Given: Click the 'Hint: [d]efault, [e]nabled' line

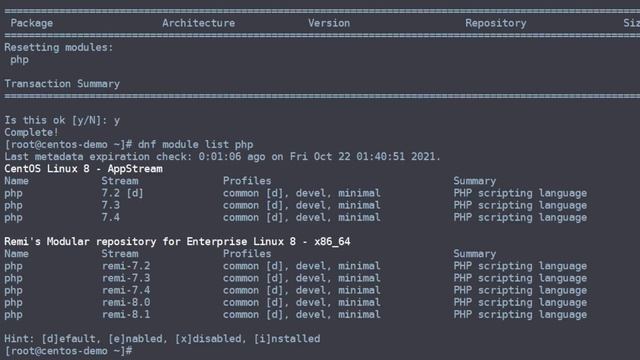Looking at the screenshot, I should coord(162,339).
